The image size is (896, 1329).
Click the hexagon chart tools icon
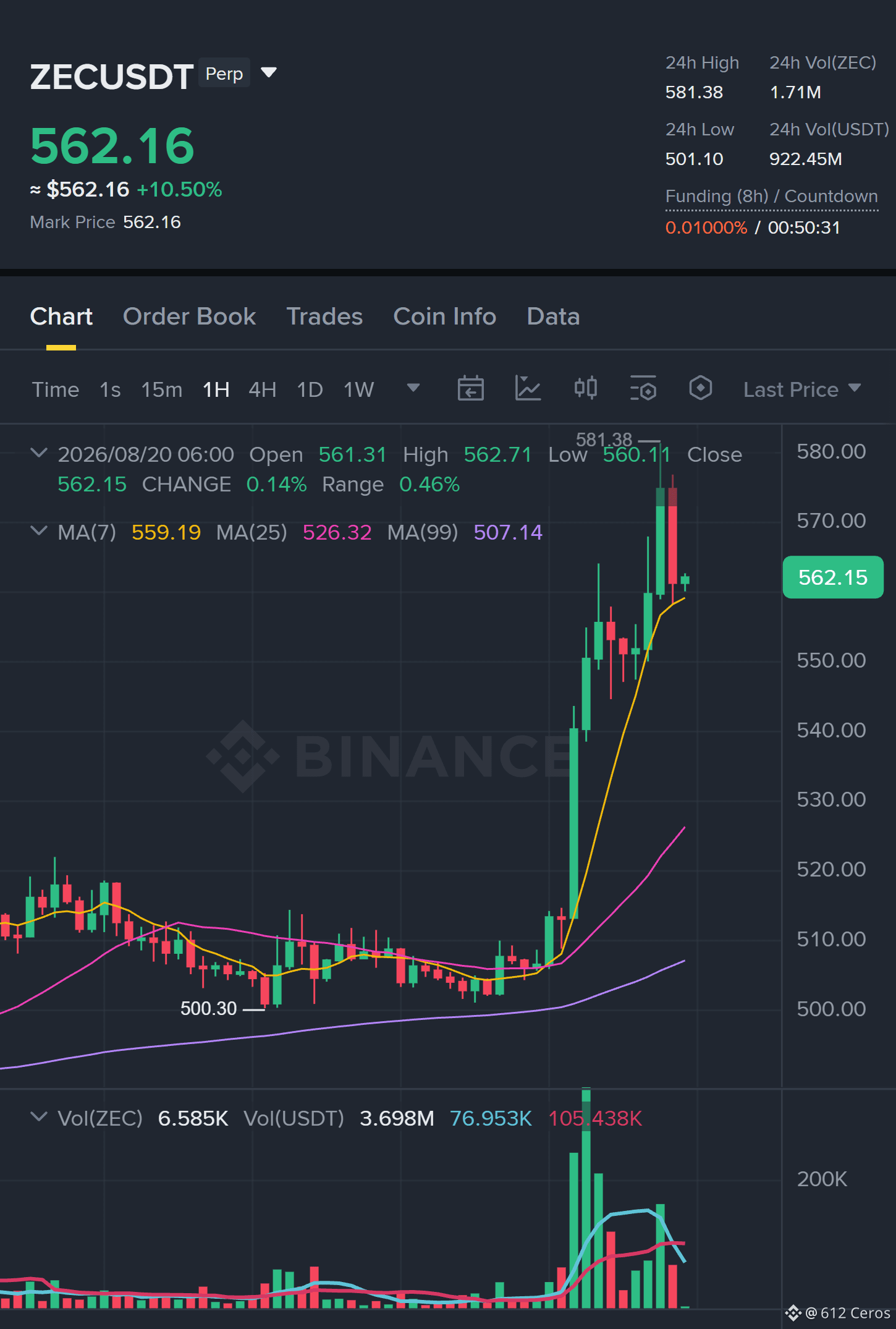click(x=700, y=388)
